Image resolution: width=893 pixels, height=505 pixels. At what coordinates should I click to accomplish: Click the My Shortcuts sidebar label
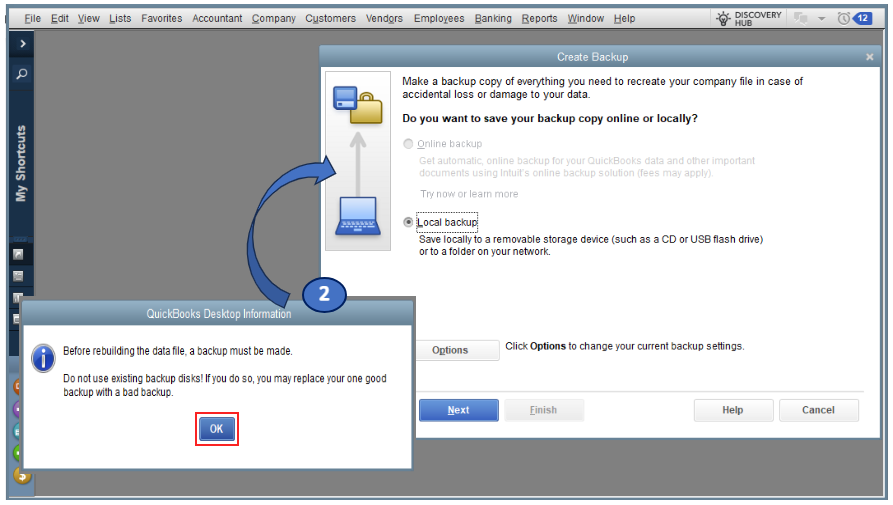point(21,163)
